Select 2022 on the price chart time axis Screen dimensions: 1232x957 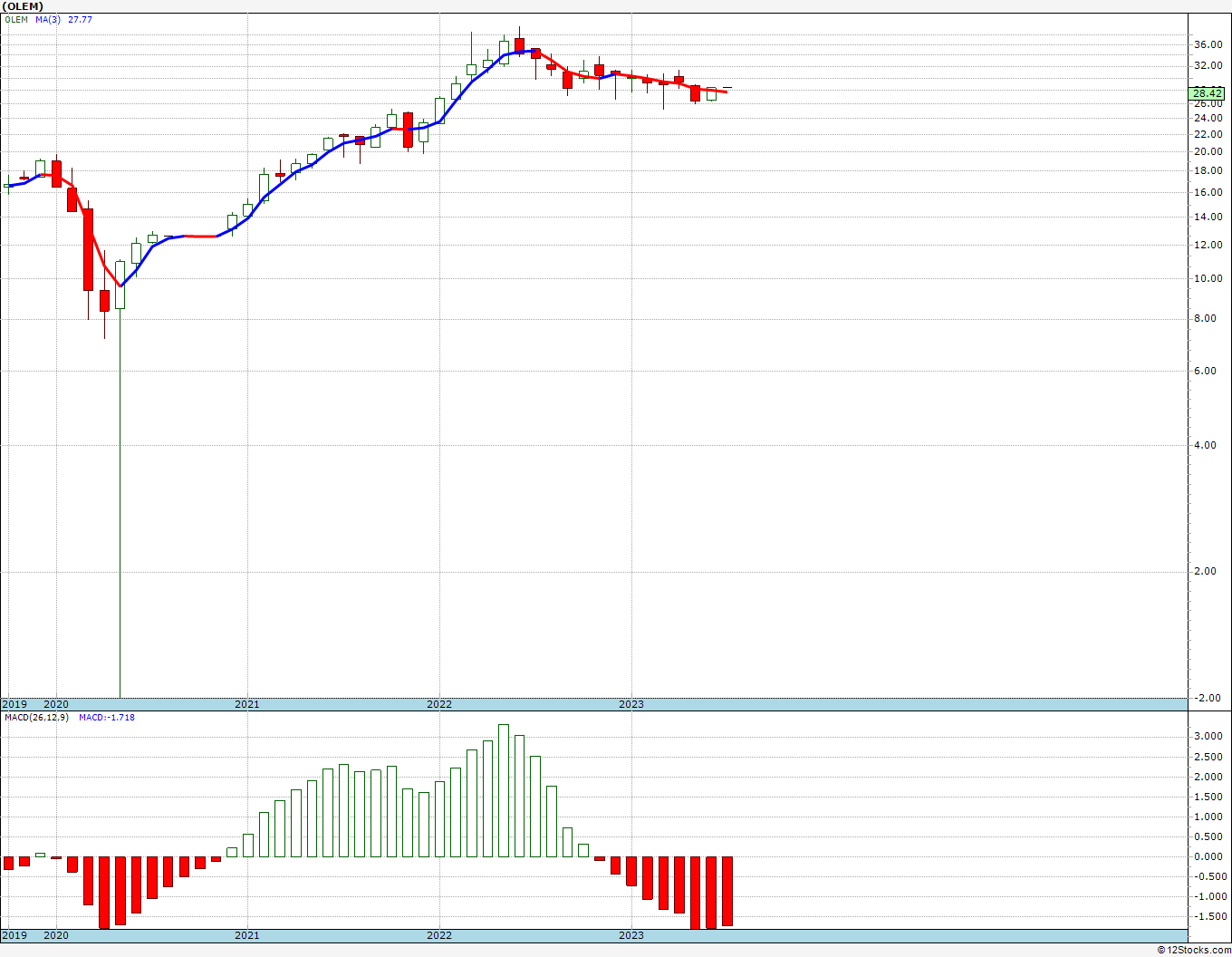pyautogui.click(x=439, y=704)
